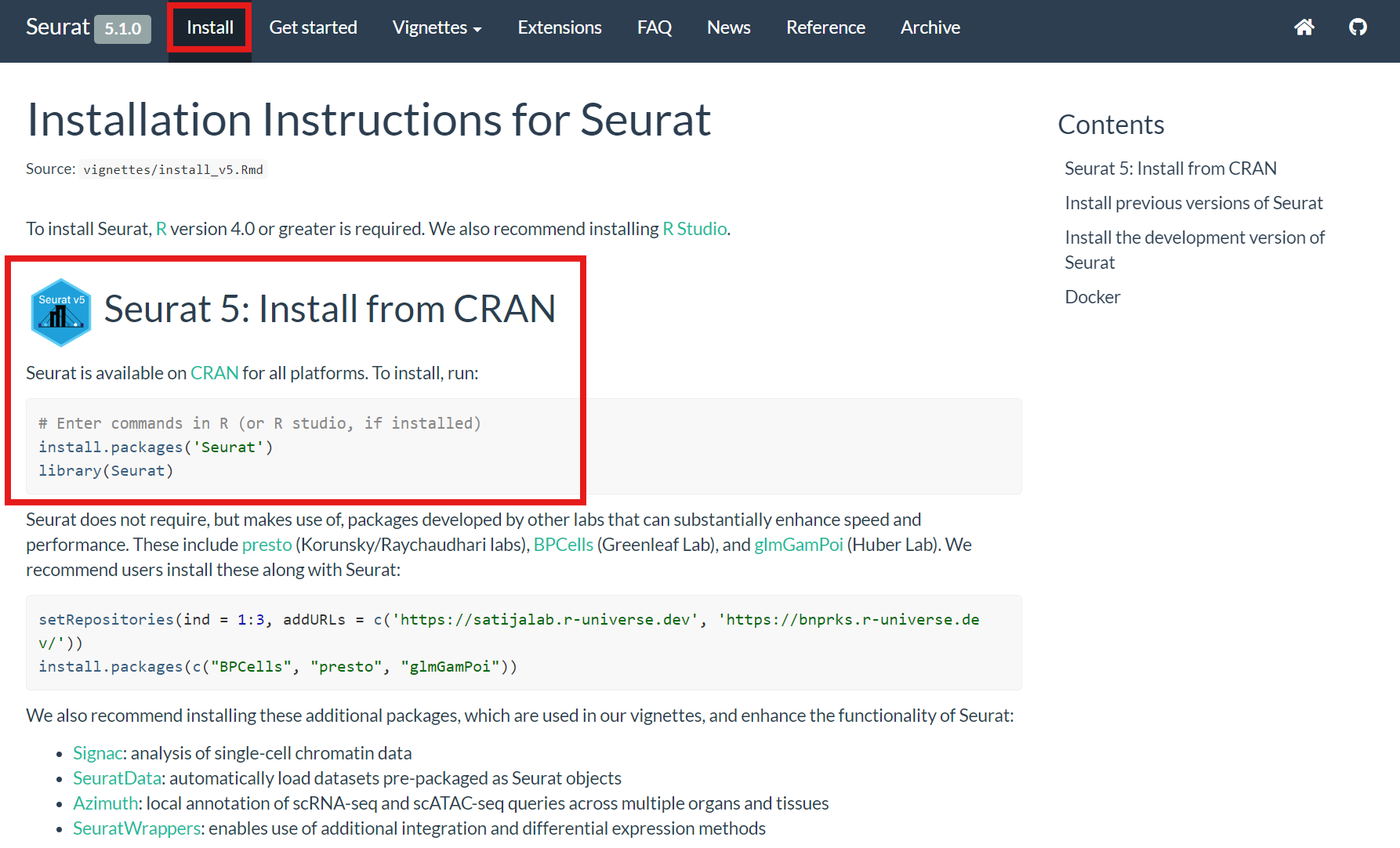This screenshot has width=1400, height=848.
Task: Follow the R link in intro sentence
Action: coord(161,229)
